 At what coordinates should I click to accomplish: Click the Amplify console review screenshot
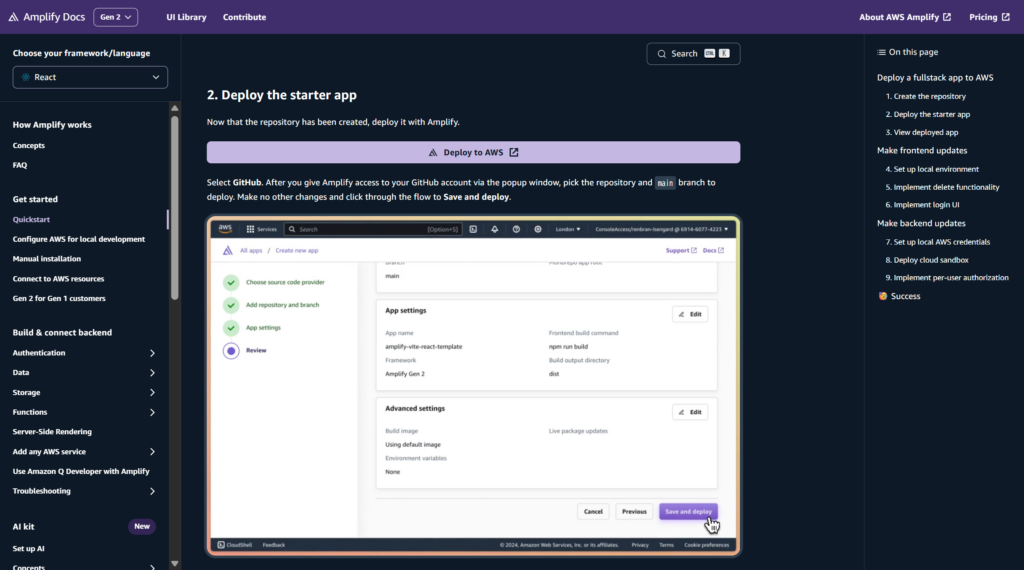click(x=473, y=385)
